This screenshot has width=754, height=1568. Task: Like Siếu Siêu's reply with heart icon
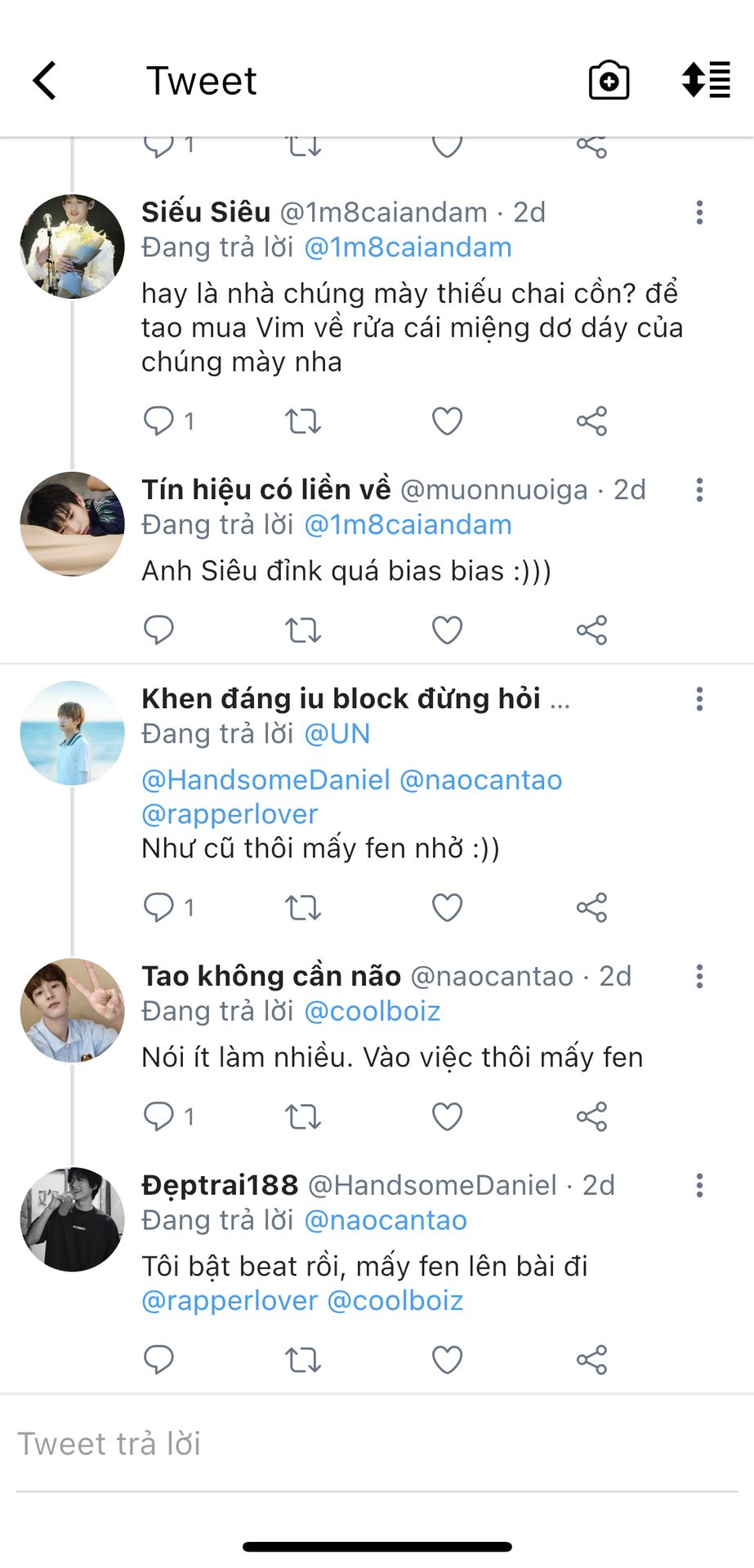447,421
